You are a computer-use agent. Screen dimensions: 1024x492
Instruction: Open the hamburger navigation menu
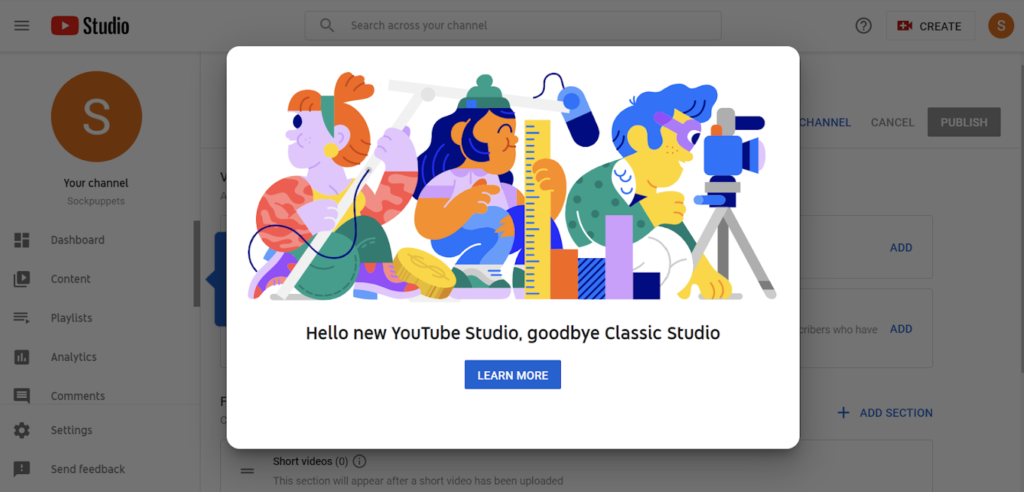21,26
